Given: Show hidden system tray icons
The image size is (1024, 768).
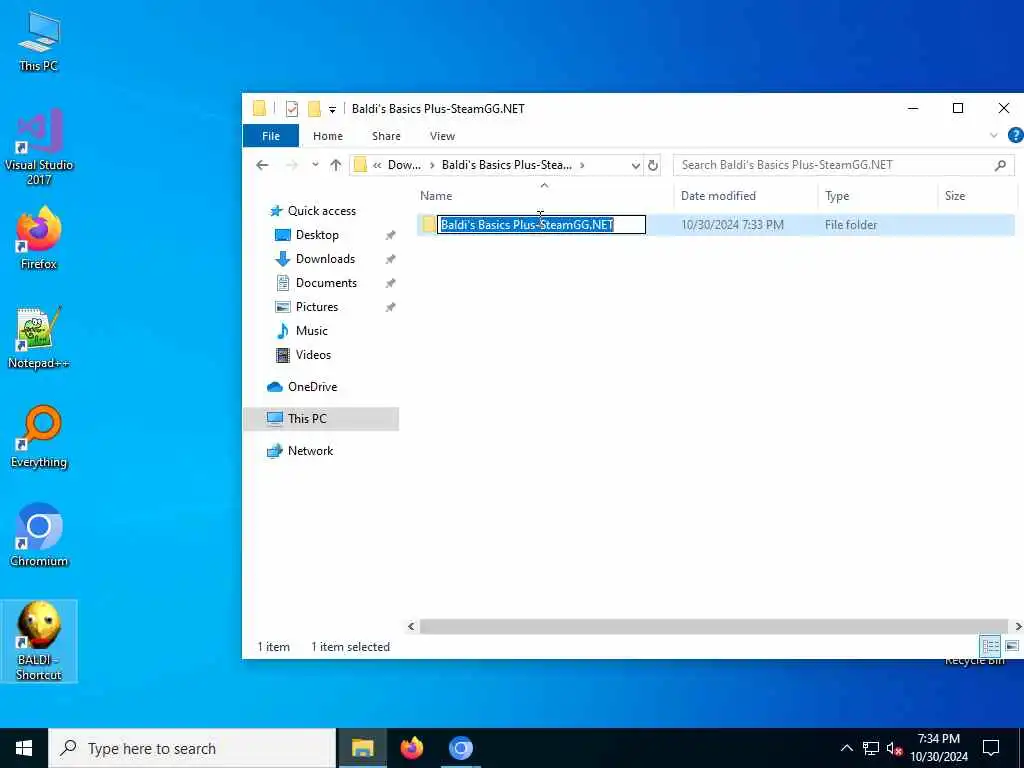Looking at the screenshot, I should pos(846,748).
